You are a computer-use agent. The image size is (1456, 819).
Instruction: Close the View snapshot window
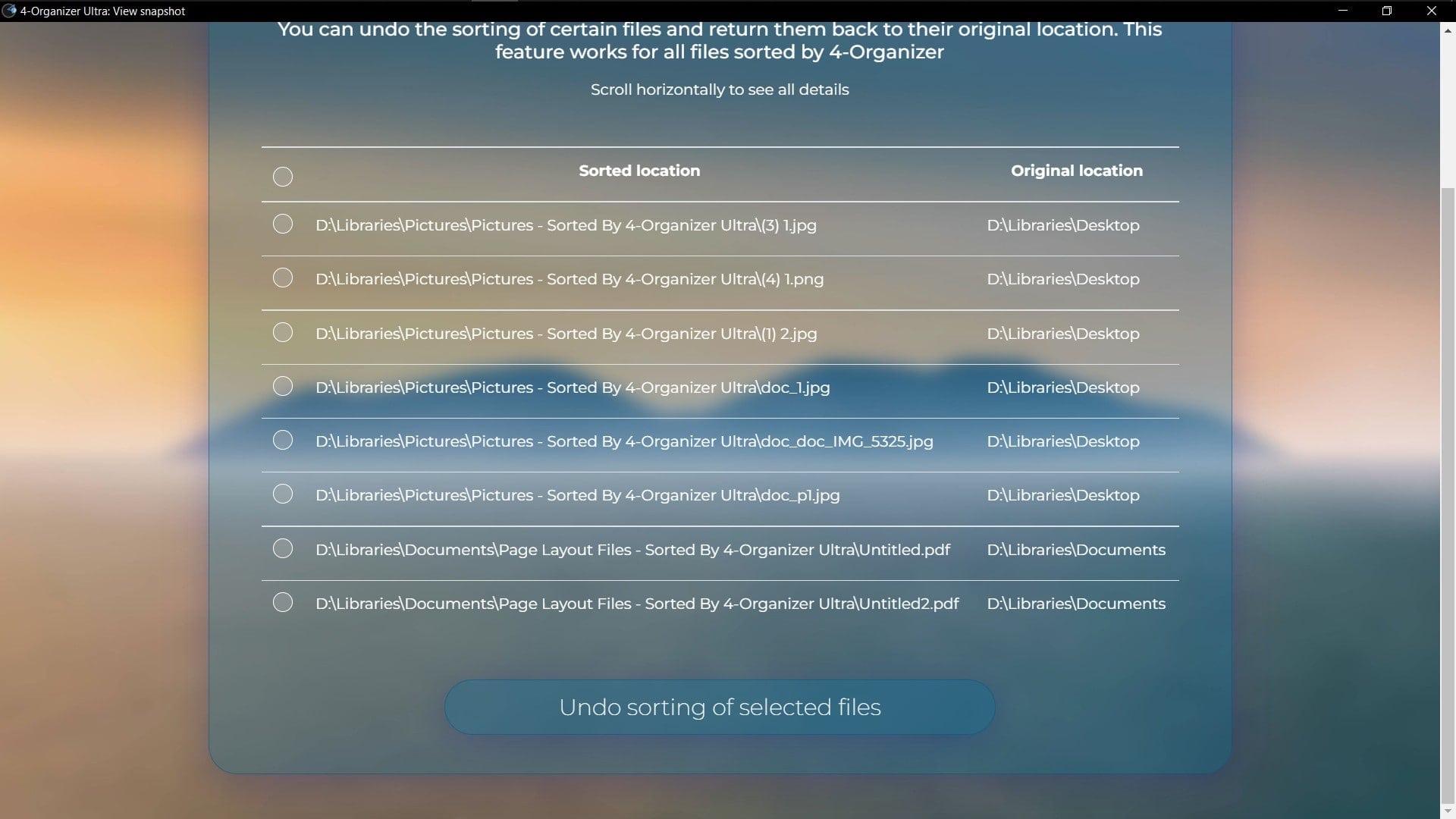tap(1432, 11)
